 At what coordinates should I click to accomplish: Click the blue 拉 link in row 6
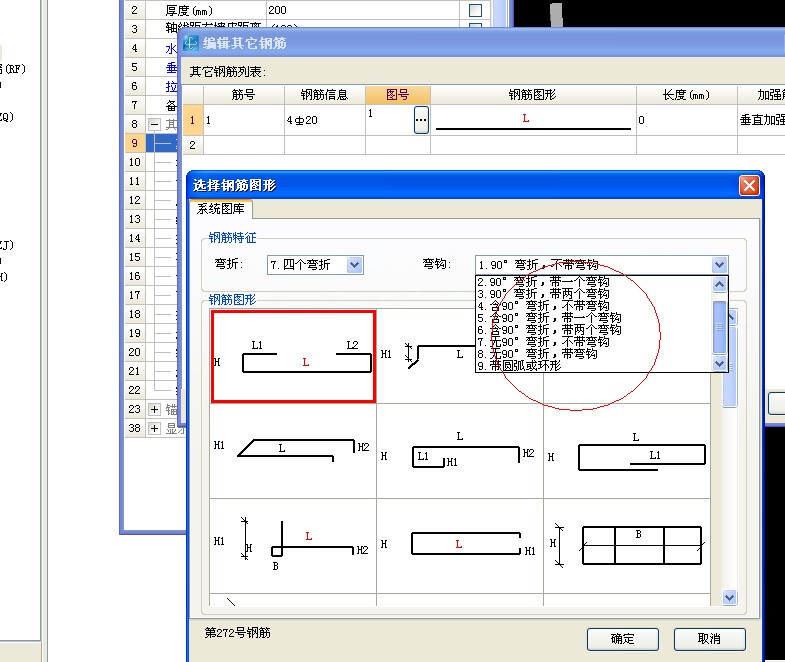pos(171,87)
